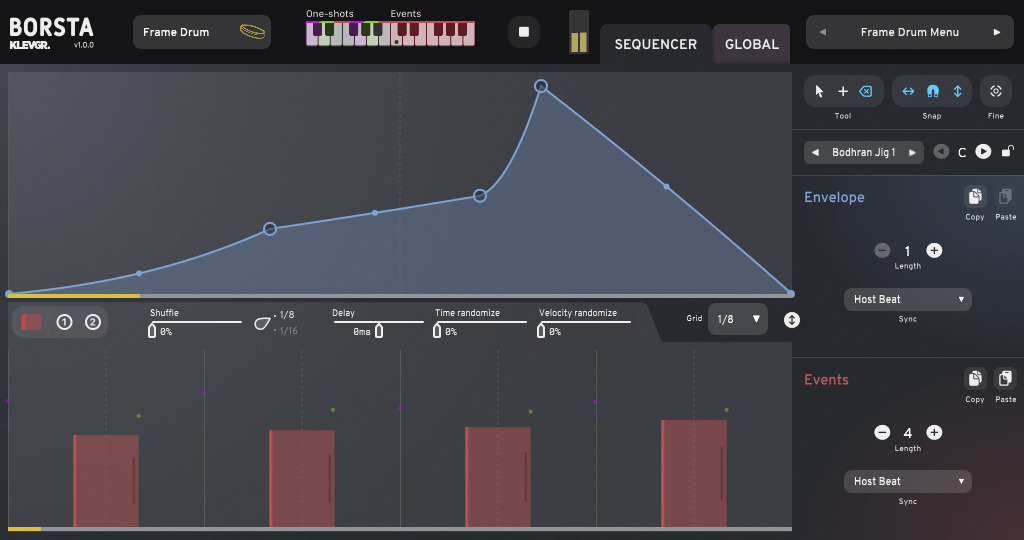The height and width of the screenshot is (540, 1024).
Task: Enable Fine adjustment mode
Action: click(996, 91)
